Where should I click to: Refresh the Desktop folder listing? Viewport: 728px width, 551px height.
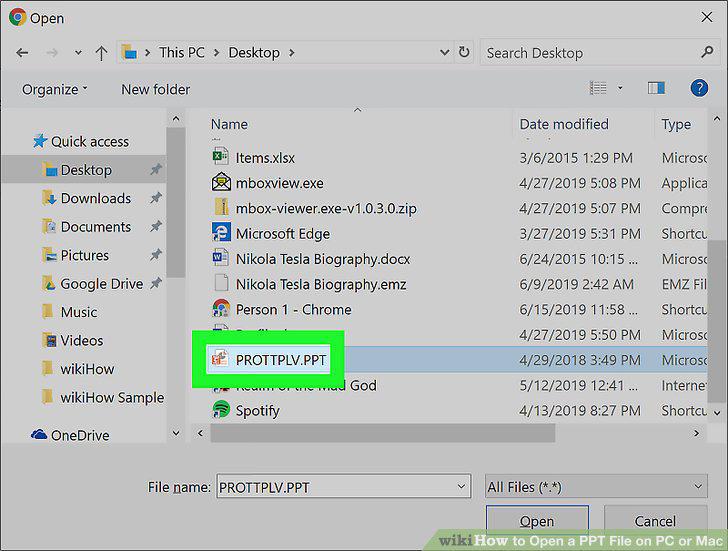(464, 52)
